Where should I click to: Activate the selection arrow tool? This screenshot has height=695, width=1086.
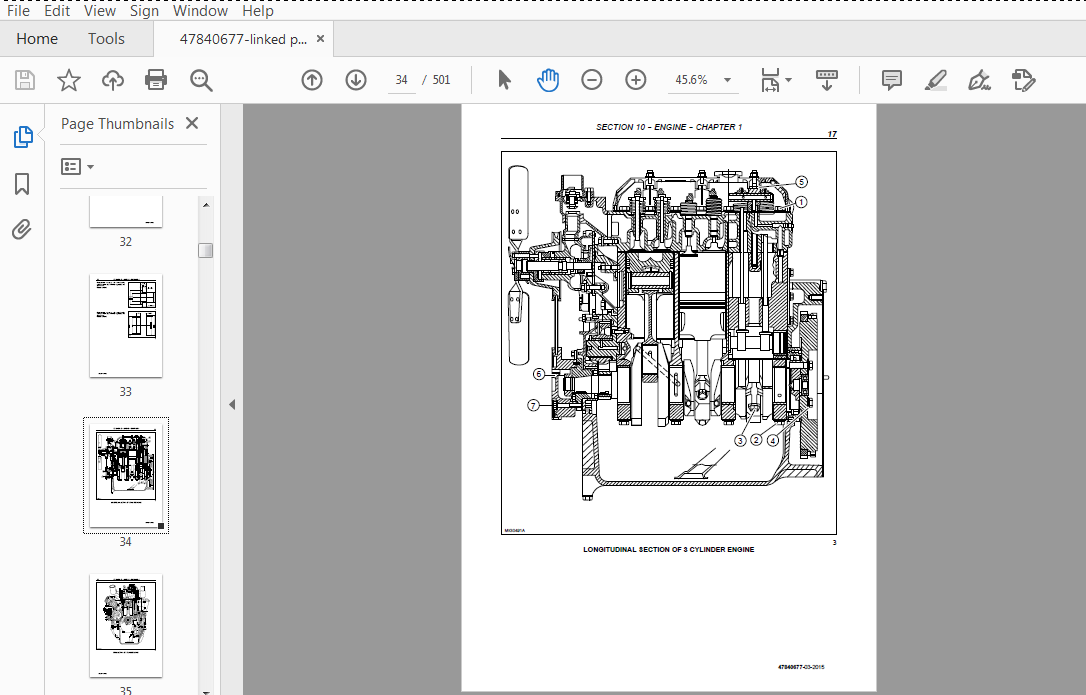(x=504, y=80)
